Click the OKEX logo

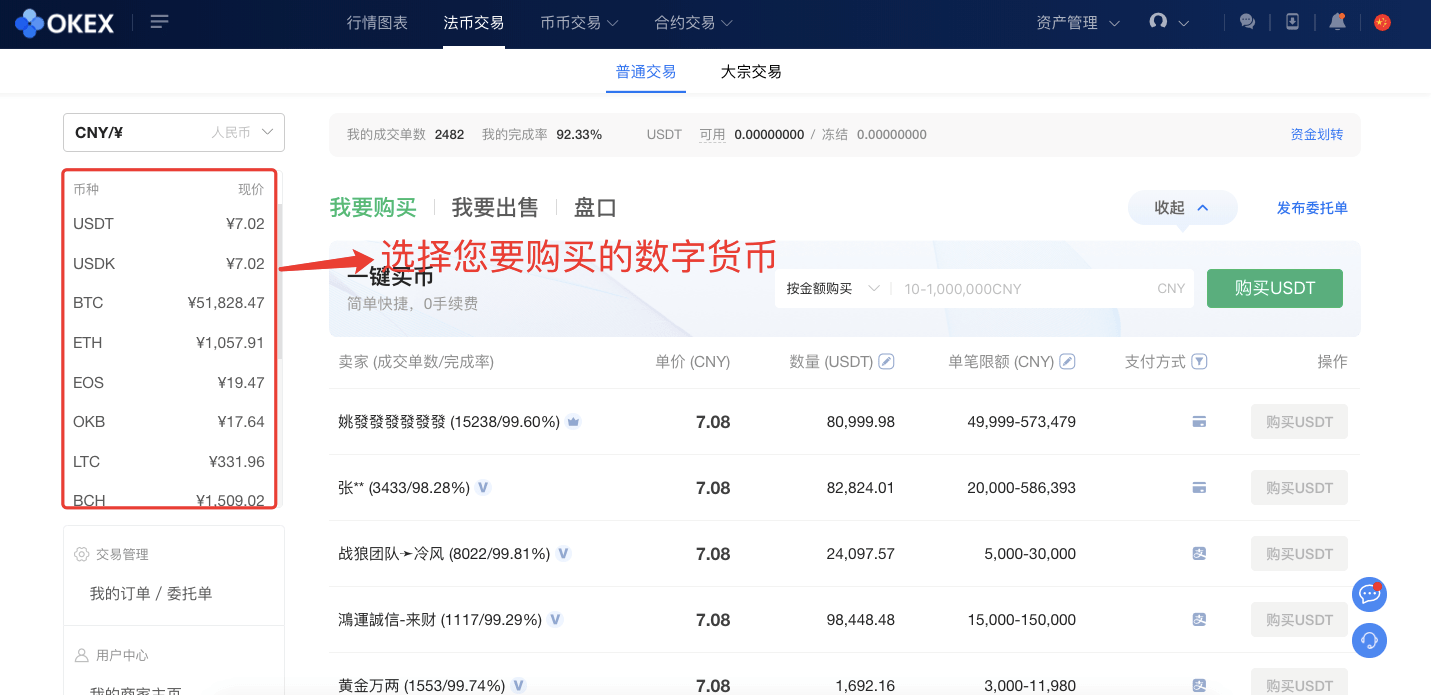(x=65, y=22)
